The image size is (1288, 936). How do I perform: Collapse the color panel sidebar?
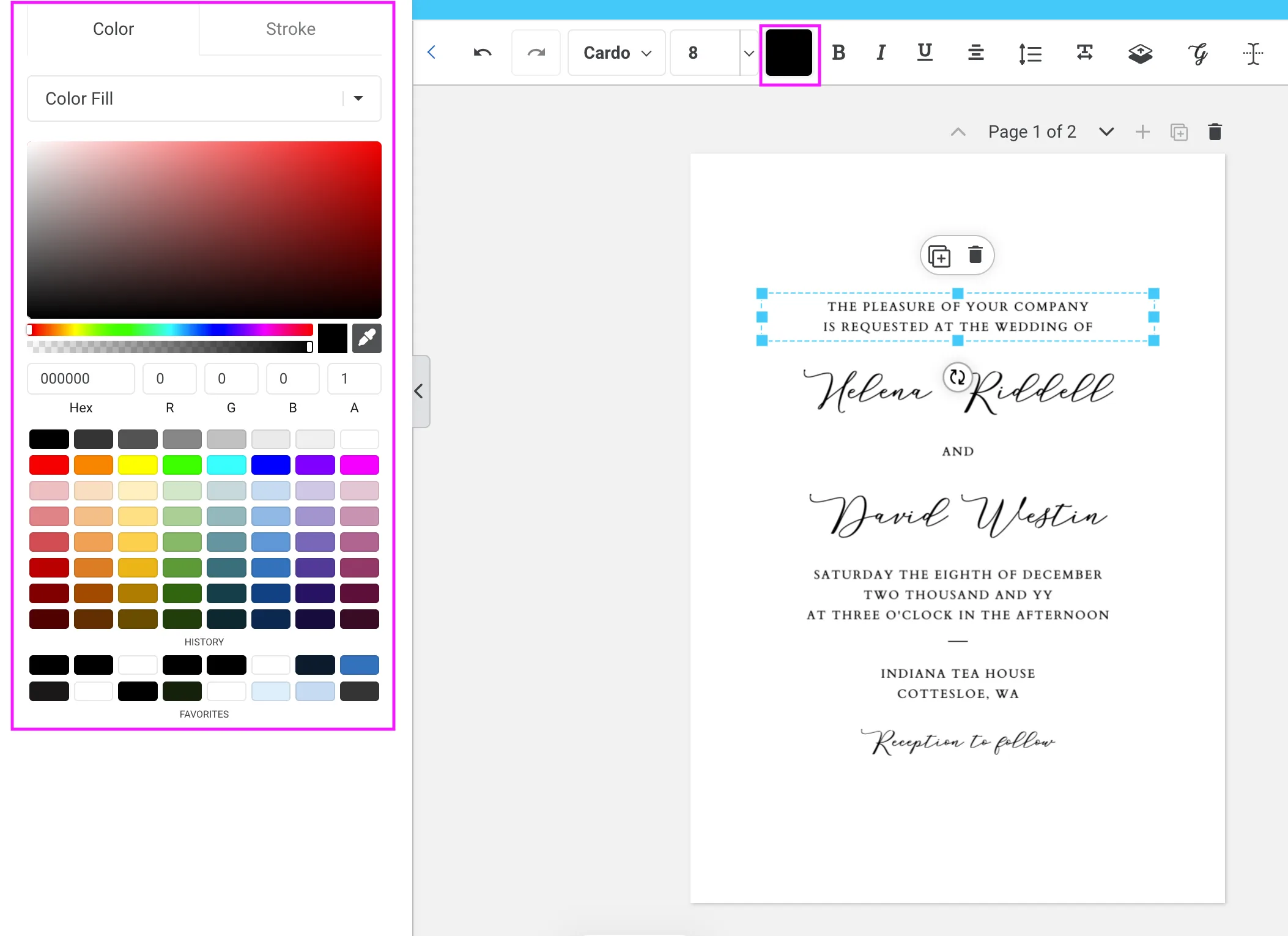click(420, 391)
